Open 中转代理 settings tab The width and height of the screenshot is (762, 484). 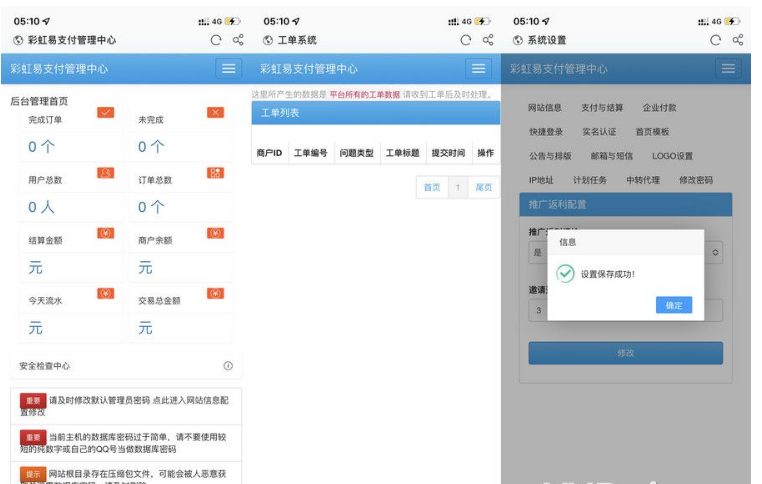(x=643, y=180)
